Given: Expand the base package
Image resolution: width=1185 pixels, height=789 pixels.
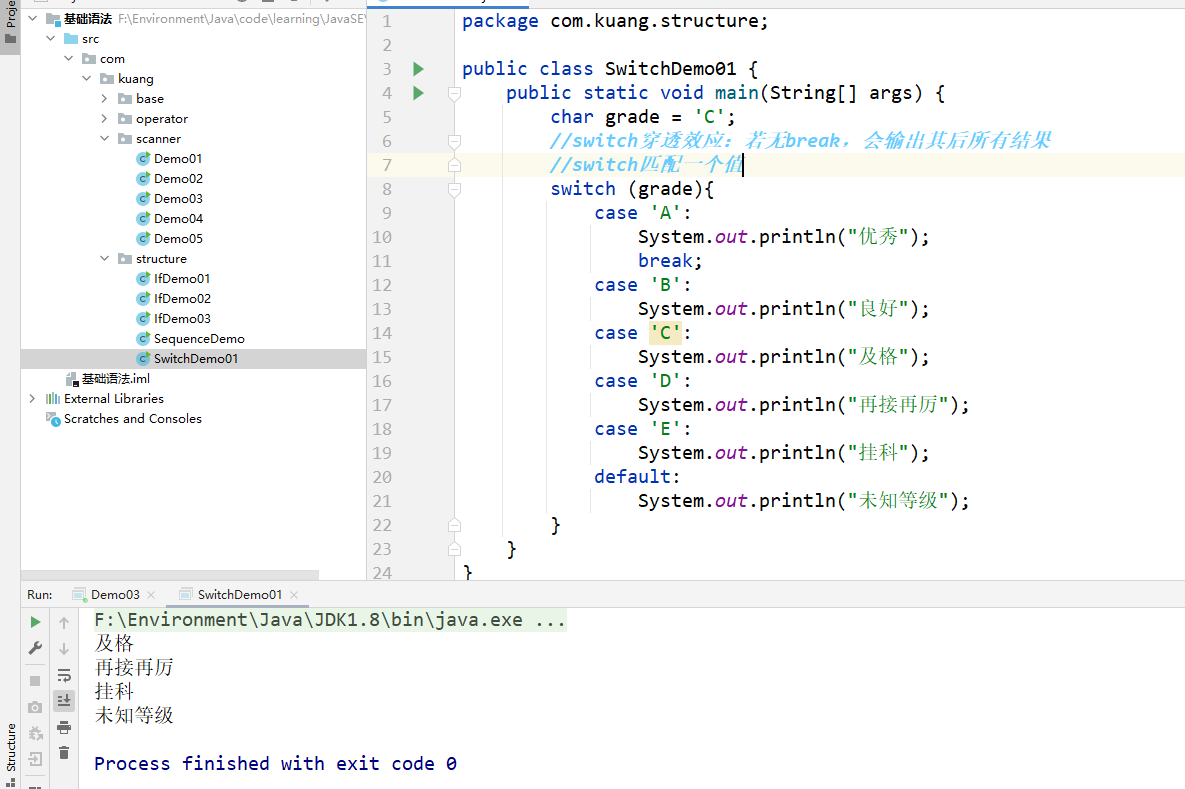Looking at the screenshot, I should tap(104, 98).
